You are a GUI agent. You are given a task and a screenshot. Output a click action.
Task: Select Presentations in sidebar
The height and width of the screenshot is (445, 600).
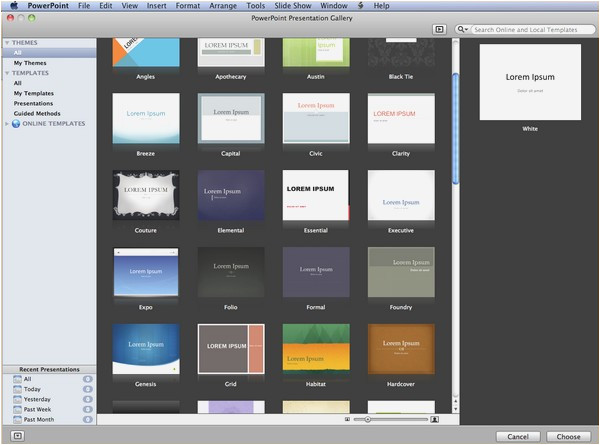pyautogui.click(x=49, y=103)
